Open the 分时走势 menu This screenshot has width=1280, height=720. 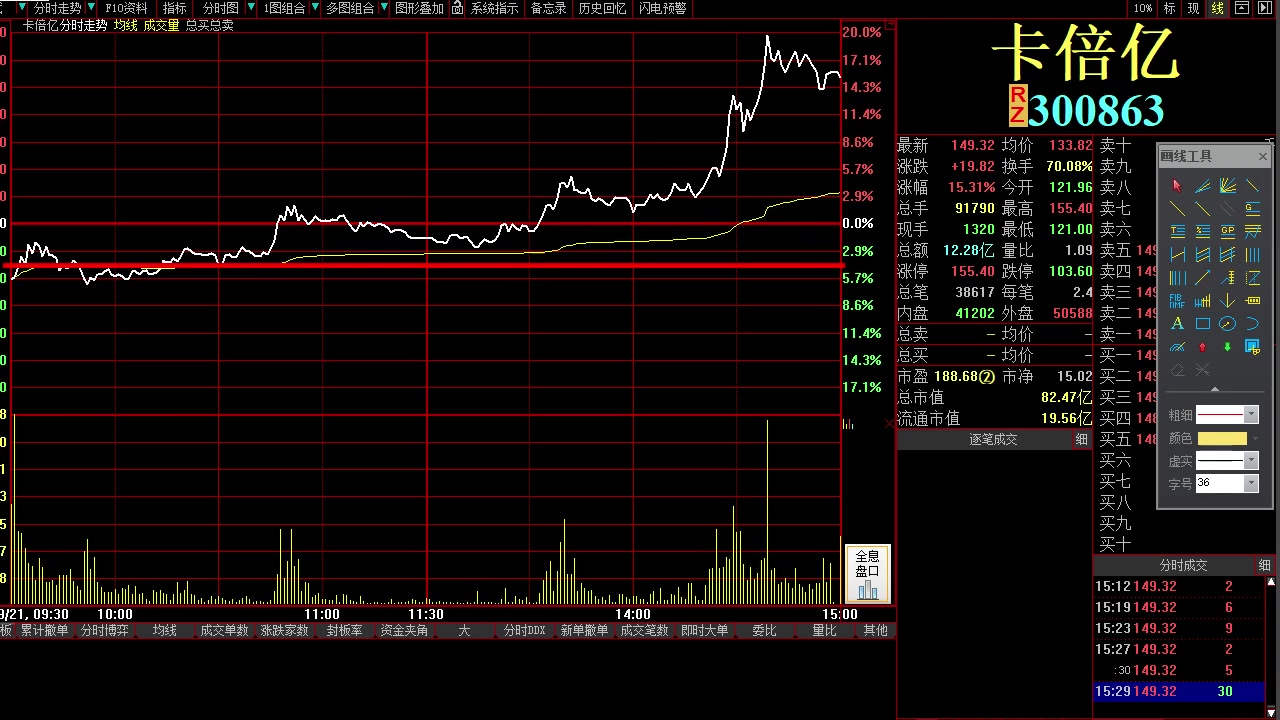57,8
